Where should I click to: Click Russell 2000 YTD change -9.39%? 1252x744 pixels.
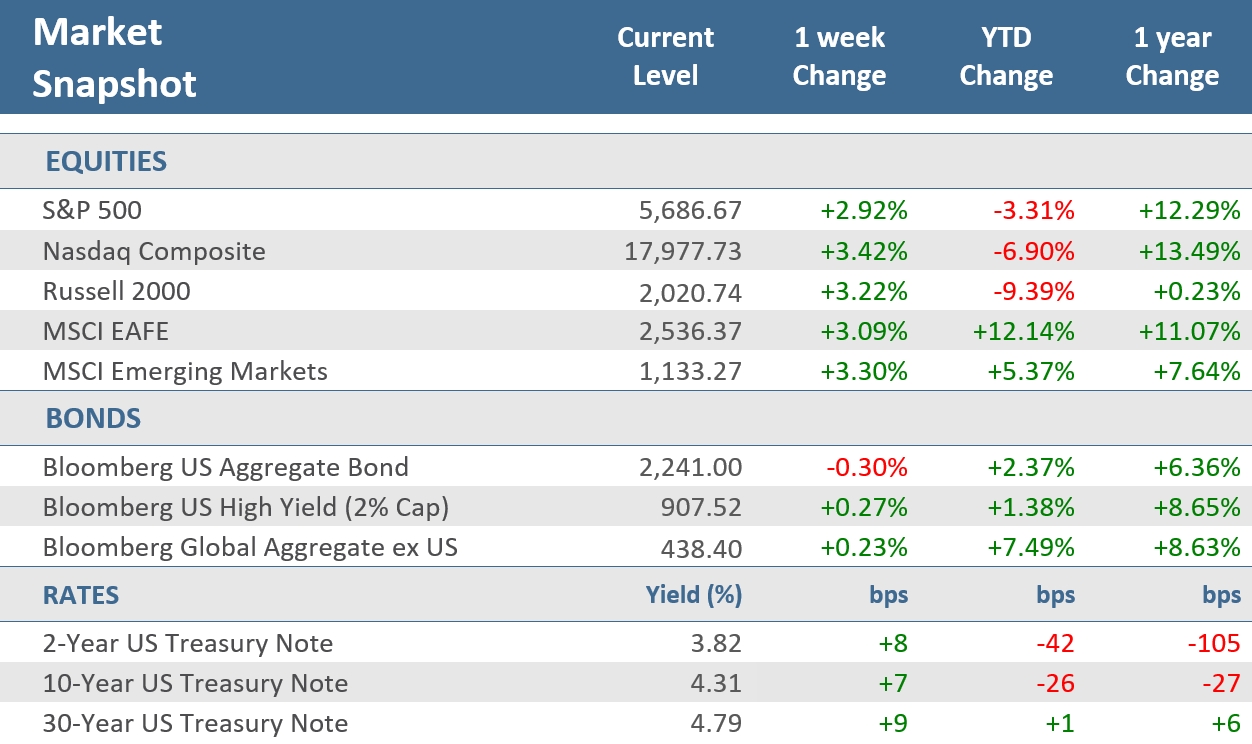click(1034, 291)
